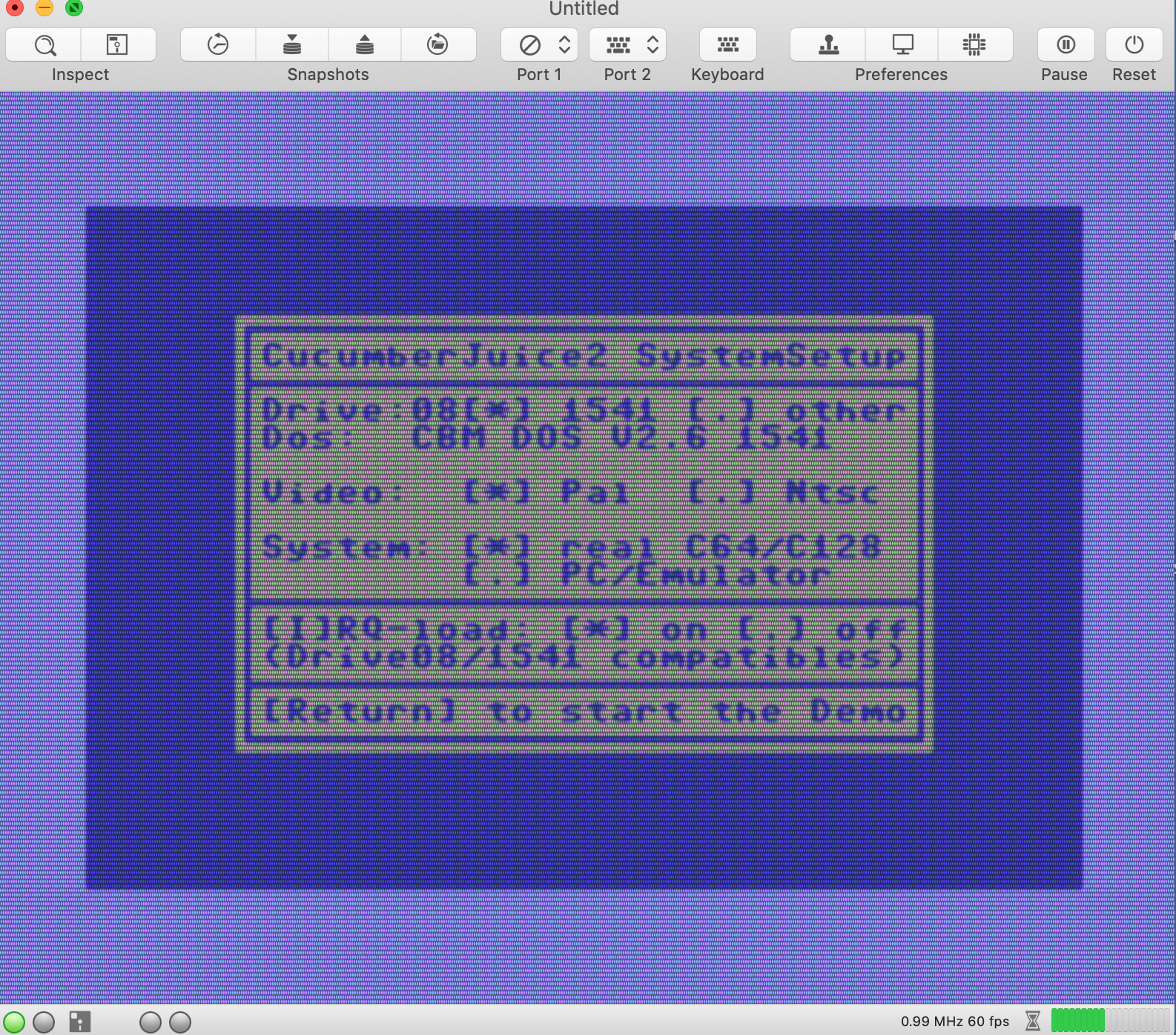Viewport: 1176px width, 1035px height.
Task: Click the green power LED in status bar
Action: [14, 1022]
